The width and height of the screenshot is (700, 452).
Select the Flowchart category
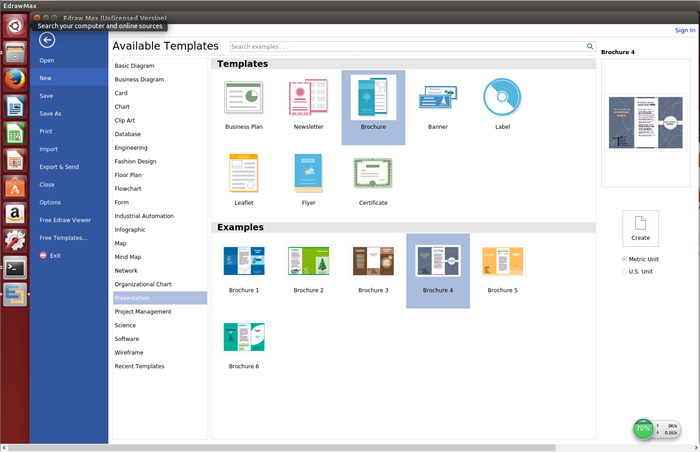tap(160, 188)
